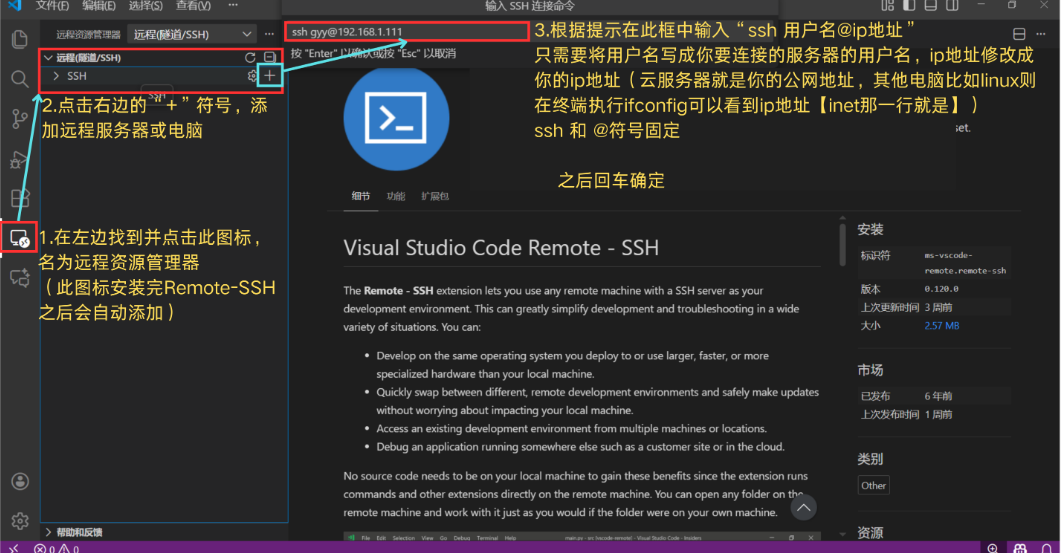Open editor more actions ellipsis at top right
Image resolution: width=1061 pixels, height=553 pixels.
(1041, 34)
